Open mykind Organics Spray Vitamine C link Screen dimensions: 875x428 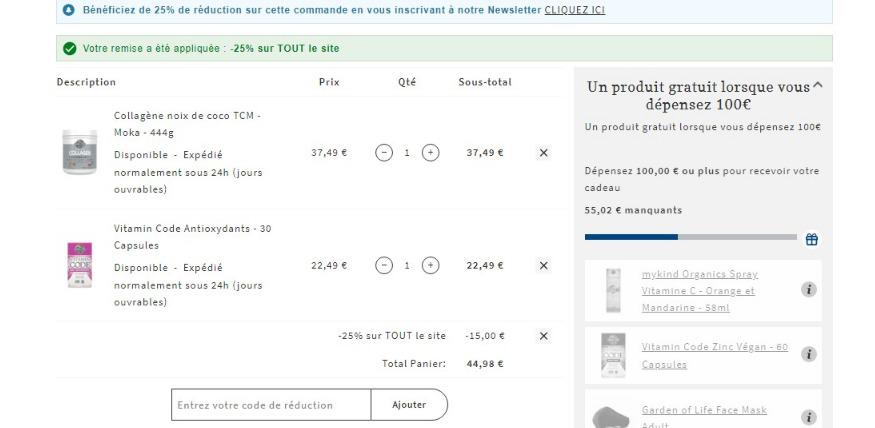click(699, 290)
